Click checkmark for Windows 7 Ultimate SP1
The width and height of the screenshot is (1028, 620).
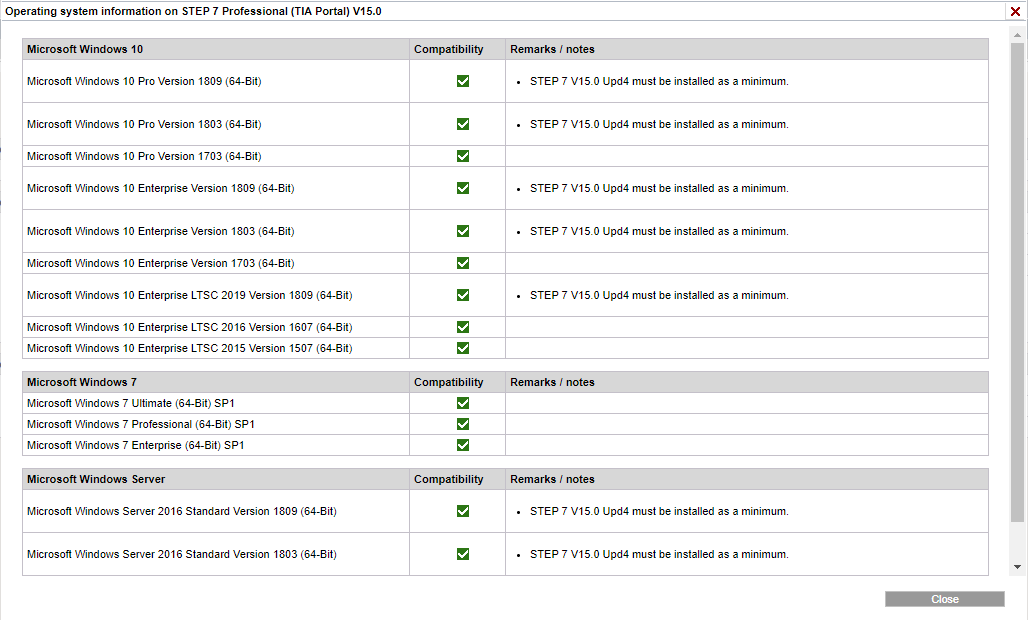[x=463, y=403]
